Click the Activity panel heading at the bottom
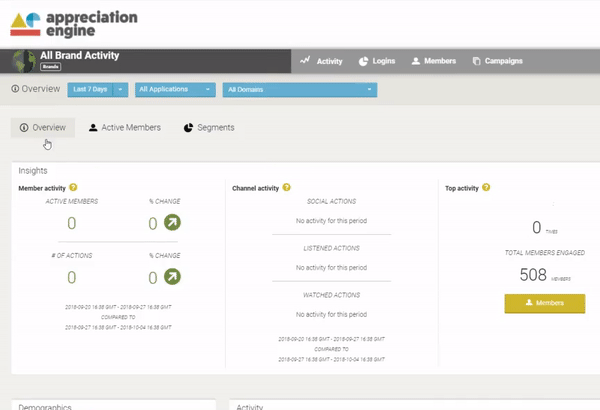600x410 pixels. point(249,407)
